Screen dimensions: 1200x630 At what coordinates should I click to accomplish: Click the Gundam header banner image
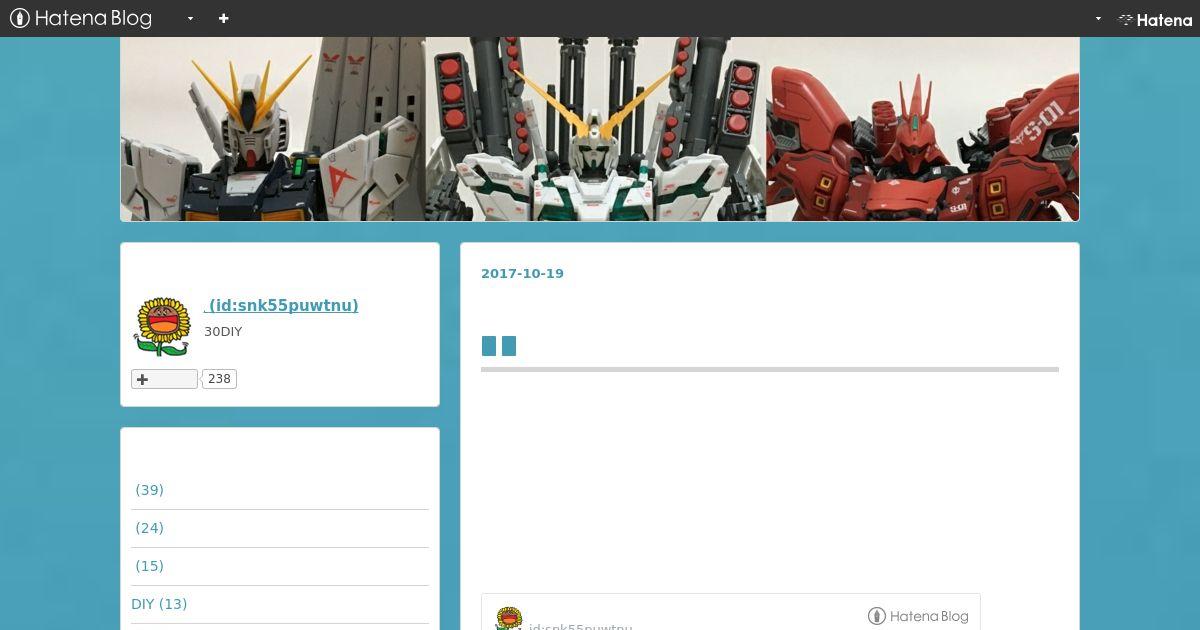tap(600, 129)
